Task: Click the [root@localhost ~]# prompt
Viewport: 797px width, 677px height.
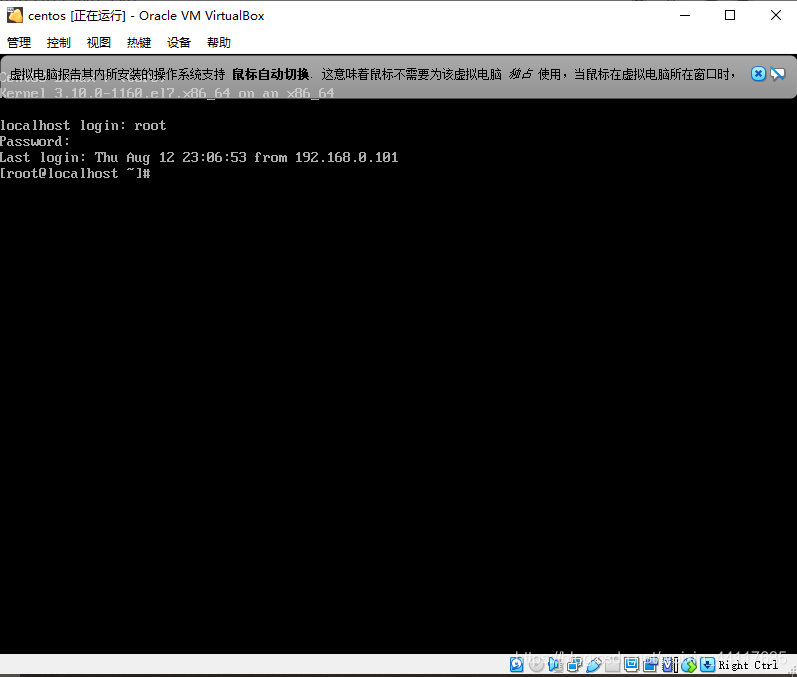Action: click(x=75, y=173)
